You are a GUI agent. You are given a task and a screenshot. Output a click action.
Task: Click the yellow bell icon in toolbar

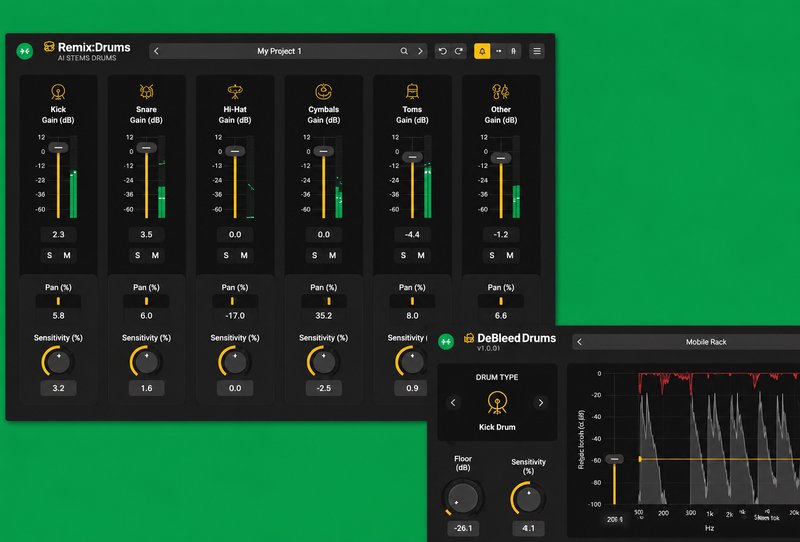(482, 51)
